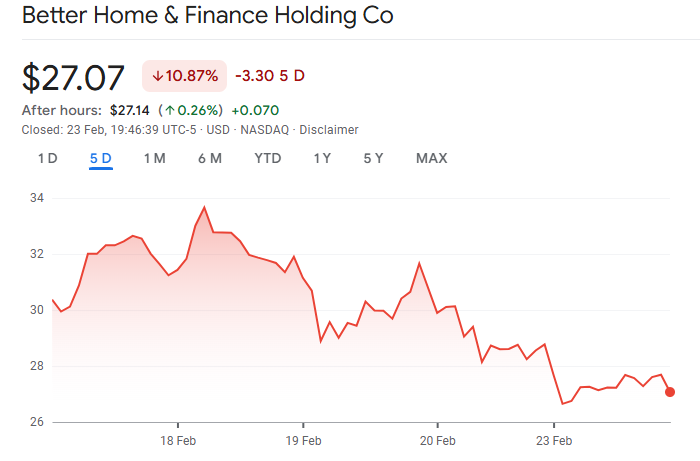The image size is (700, 461).
Task: Click the Better Home & Finance title
Action: point(207,17)
